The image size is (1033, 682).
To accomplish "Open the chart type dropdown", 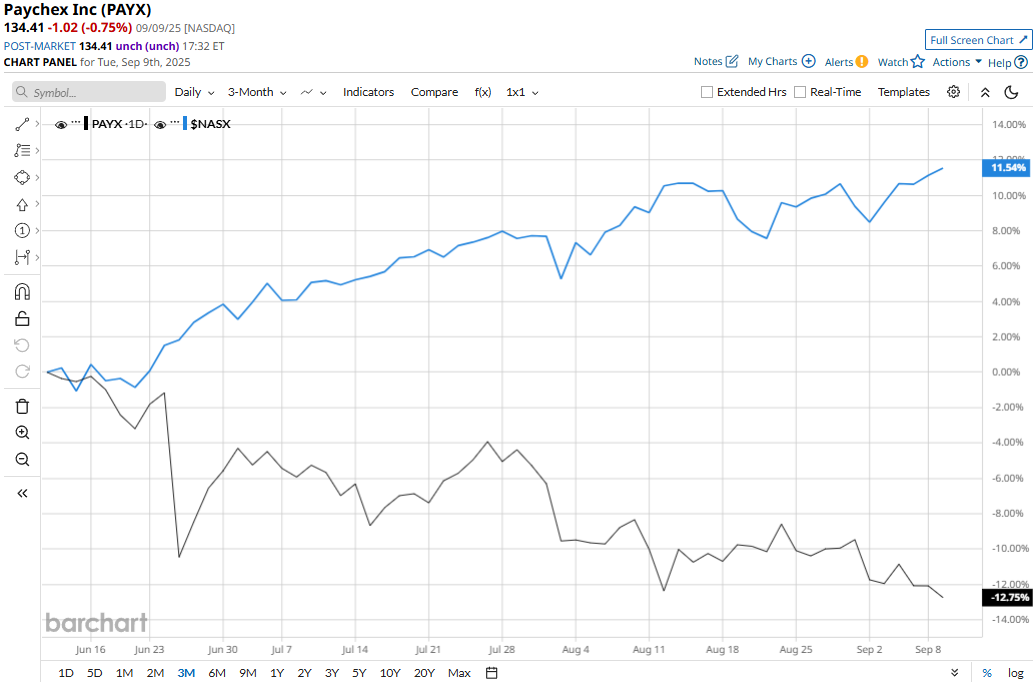I will (x=314, y=92).
